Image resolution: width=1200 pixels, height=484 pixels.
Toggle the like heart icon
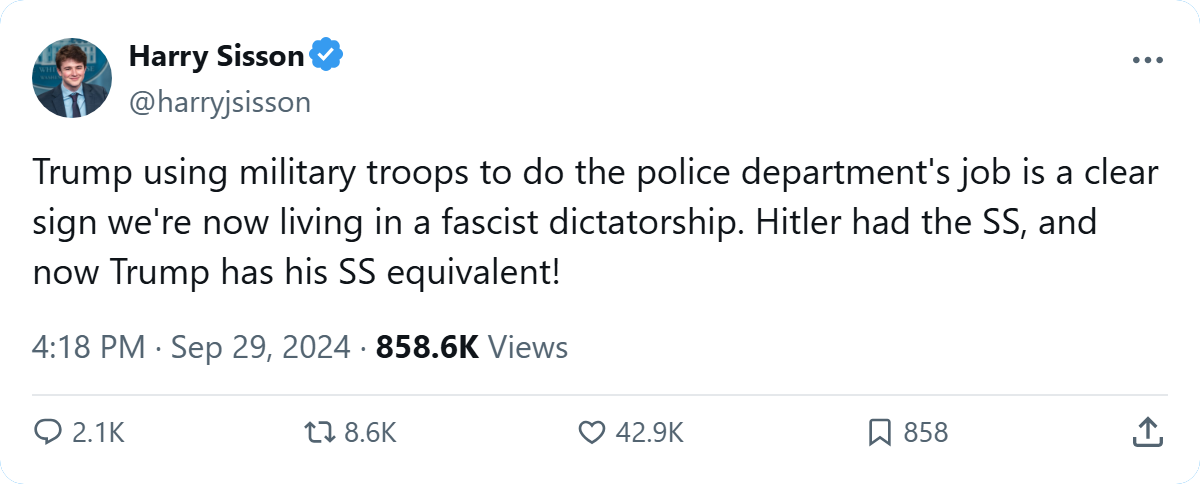[593, 432]
